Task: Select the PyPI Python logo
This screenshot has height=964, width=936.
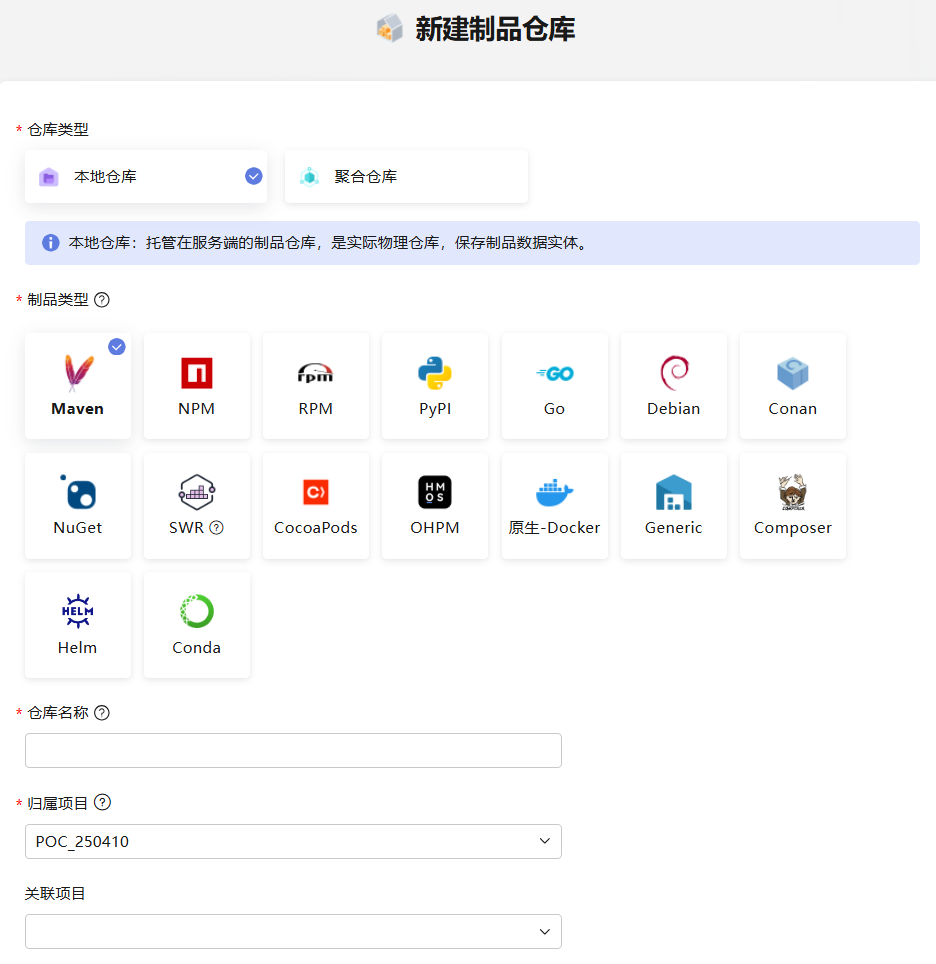Action: 435,373
